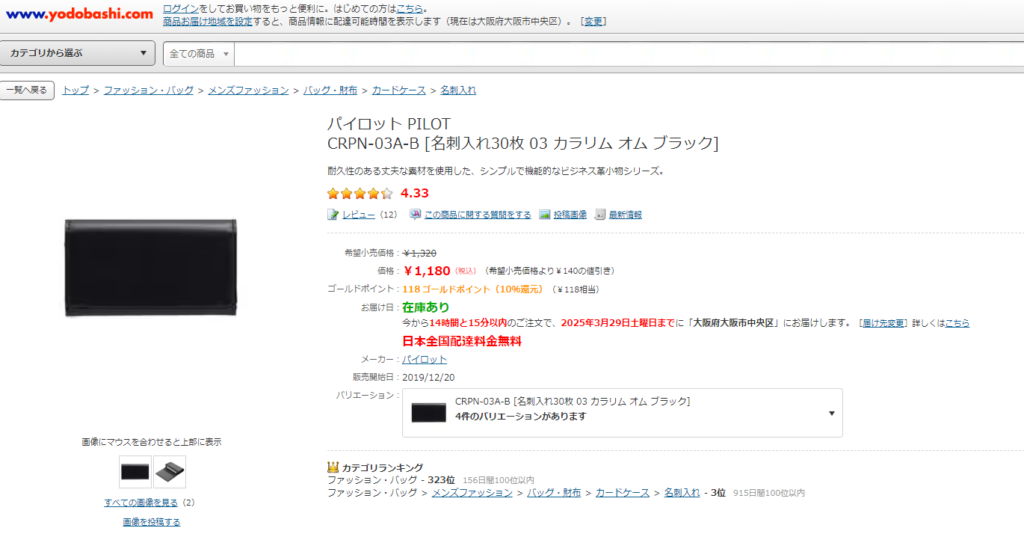Click the product question icon
Image resolution: width=1024 pixels, height=537 pixels.
[415, 214]
